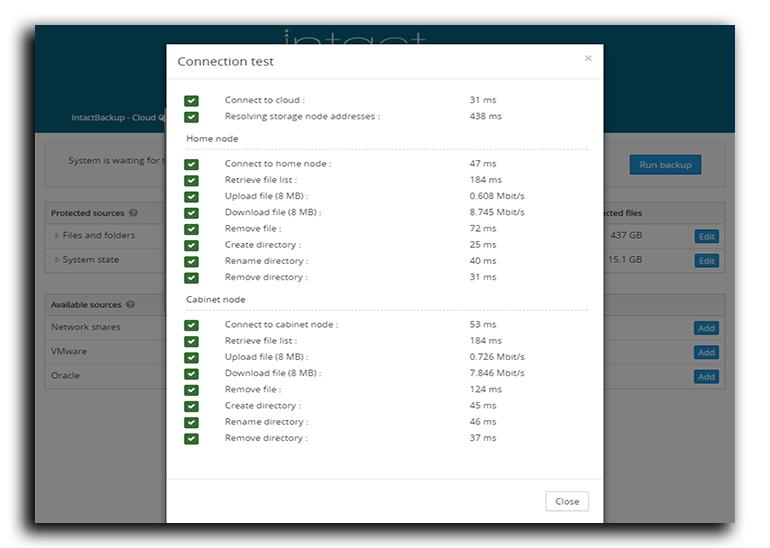Edit the System state protected source
Viewport: 770px width, 548px height.
point(706,261)
